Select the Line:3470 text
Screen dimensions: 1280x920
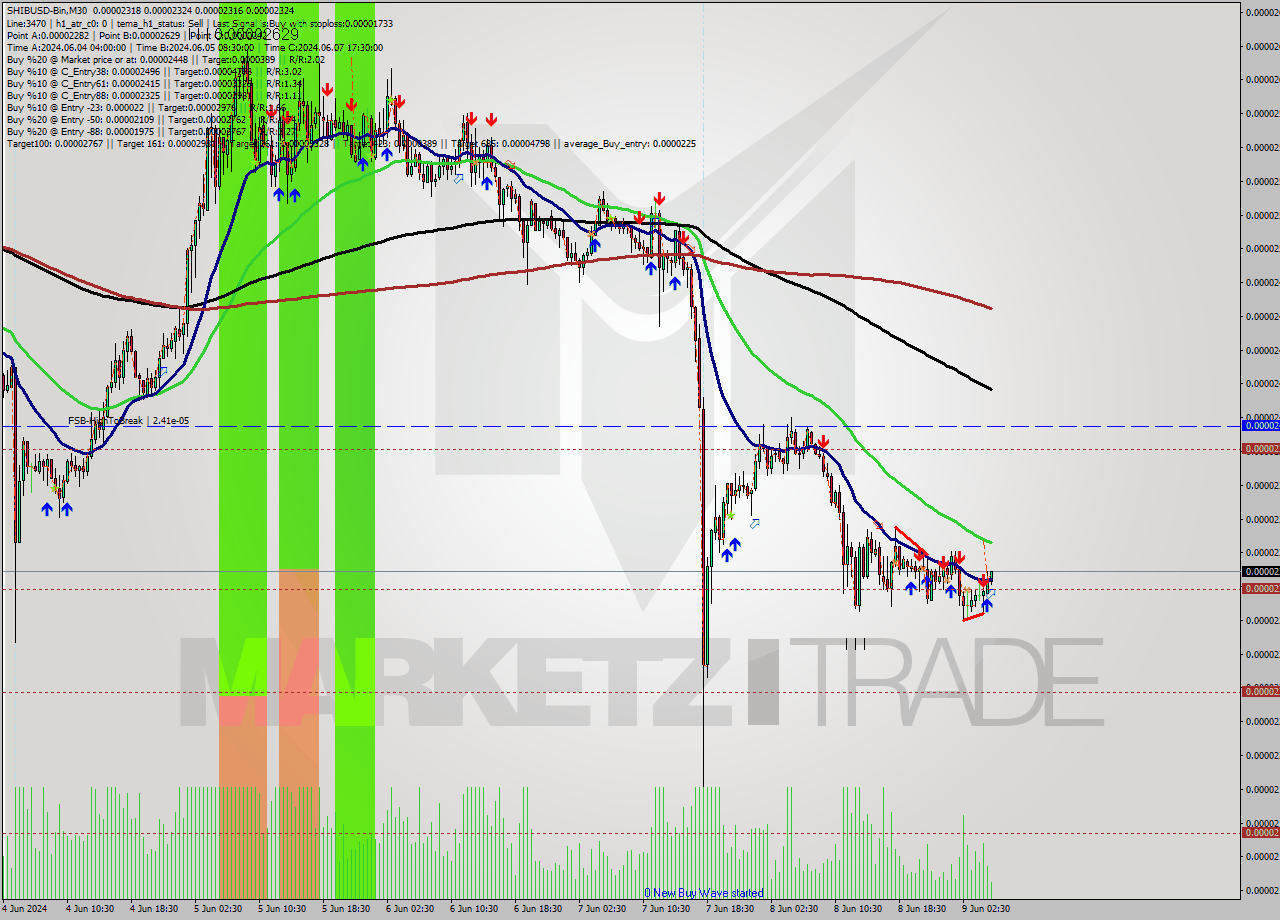pos(26,22)
